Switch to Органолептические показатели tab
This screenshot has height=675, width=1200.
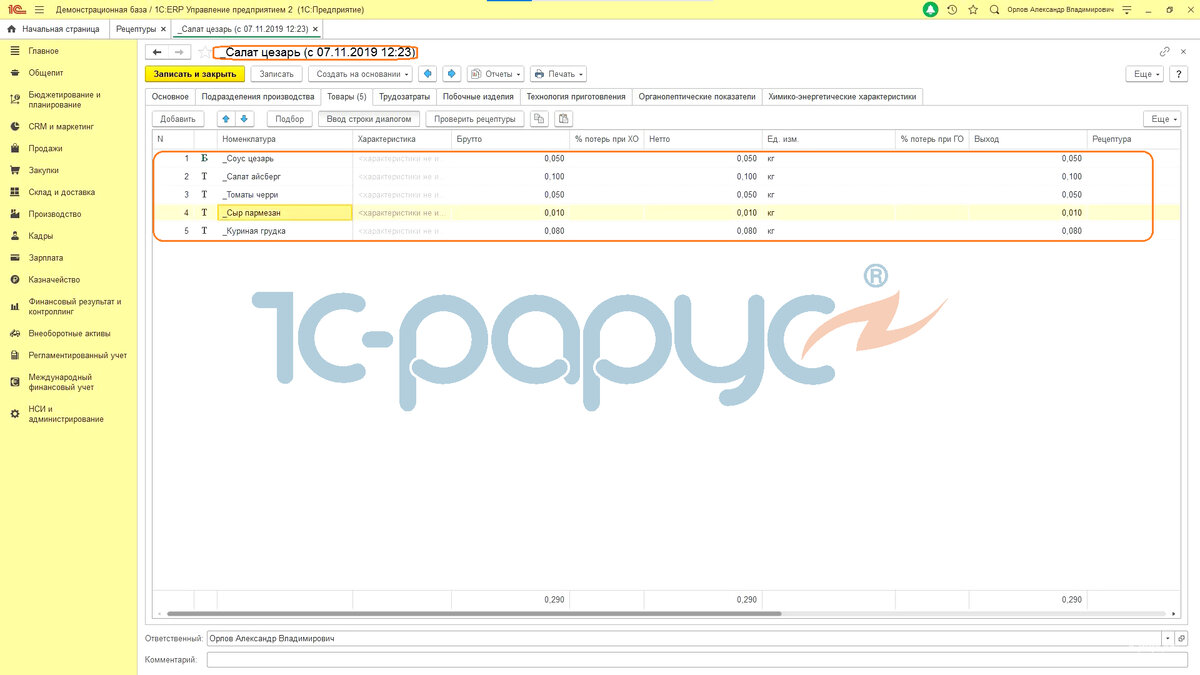pyautogui.click(x=696, y=97)
